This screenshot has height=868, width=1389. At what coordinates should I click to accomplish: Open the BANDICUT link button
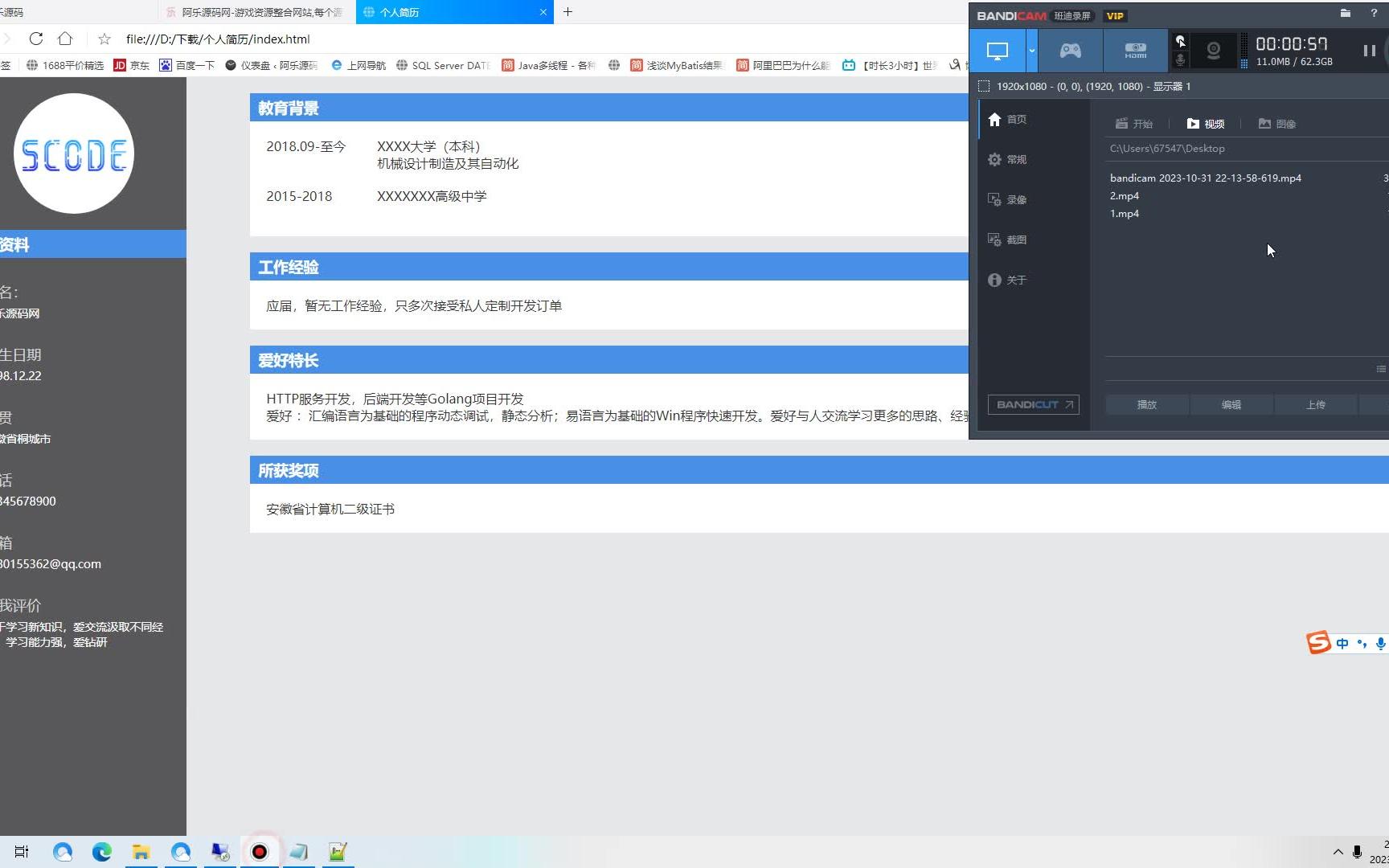point(1033,405)
